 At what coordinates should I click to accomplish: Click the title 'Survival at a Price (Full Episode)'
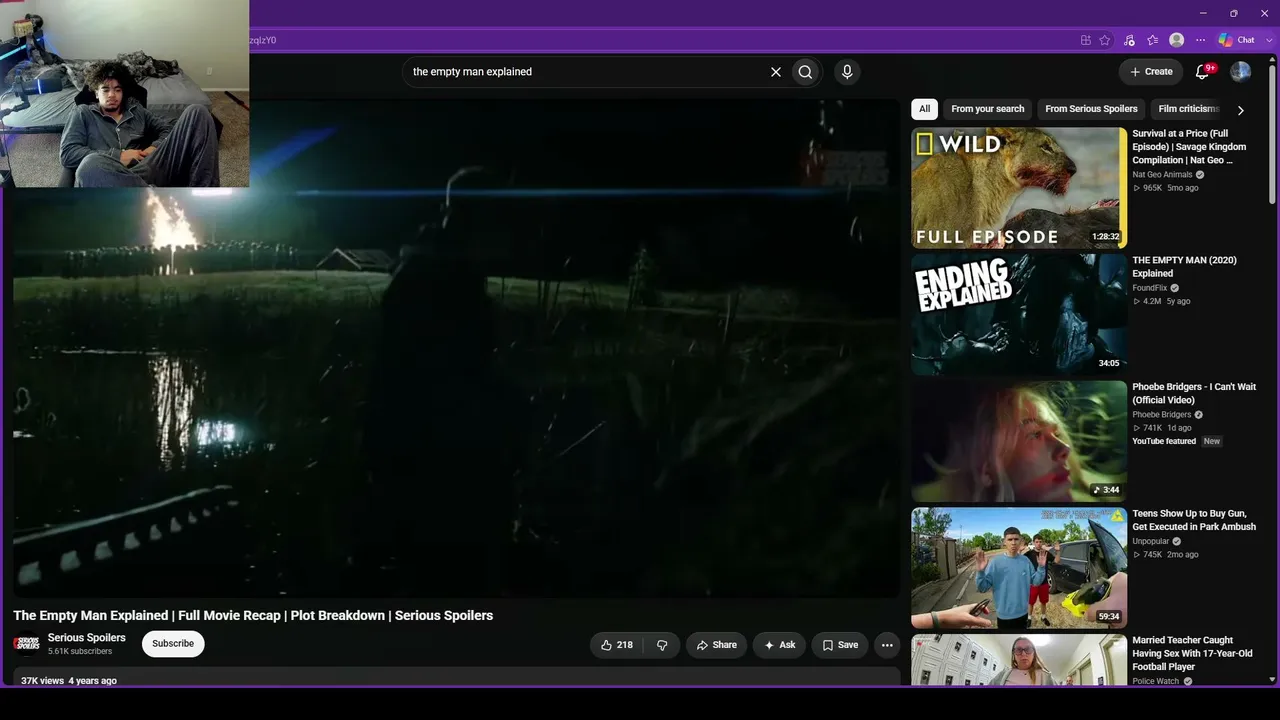pos(1189,147)
